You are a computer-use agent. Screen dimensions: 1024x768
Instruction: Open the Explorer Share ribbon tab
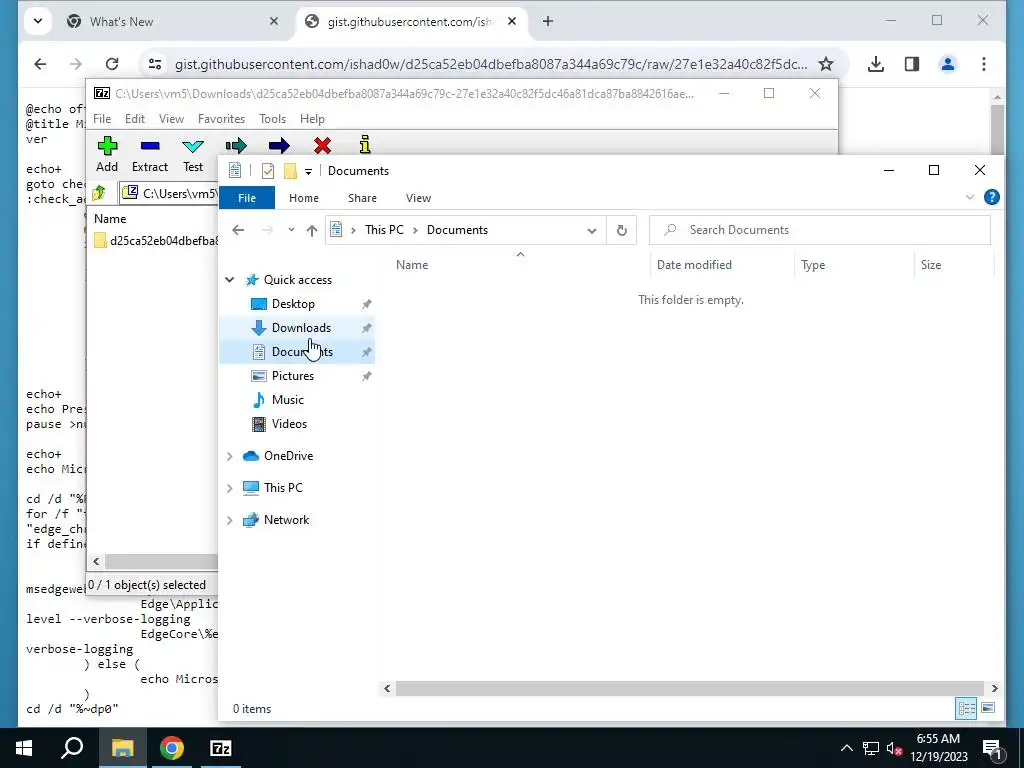(362, 198)
